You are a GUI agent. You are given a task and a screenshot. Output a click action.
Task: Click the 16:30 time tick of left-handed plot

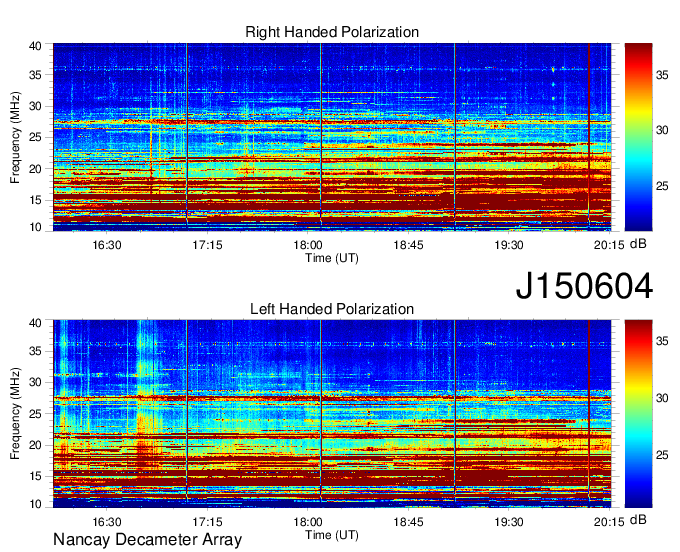click(x=107, y=522)
